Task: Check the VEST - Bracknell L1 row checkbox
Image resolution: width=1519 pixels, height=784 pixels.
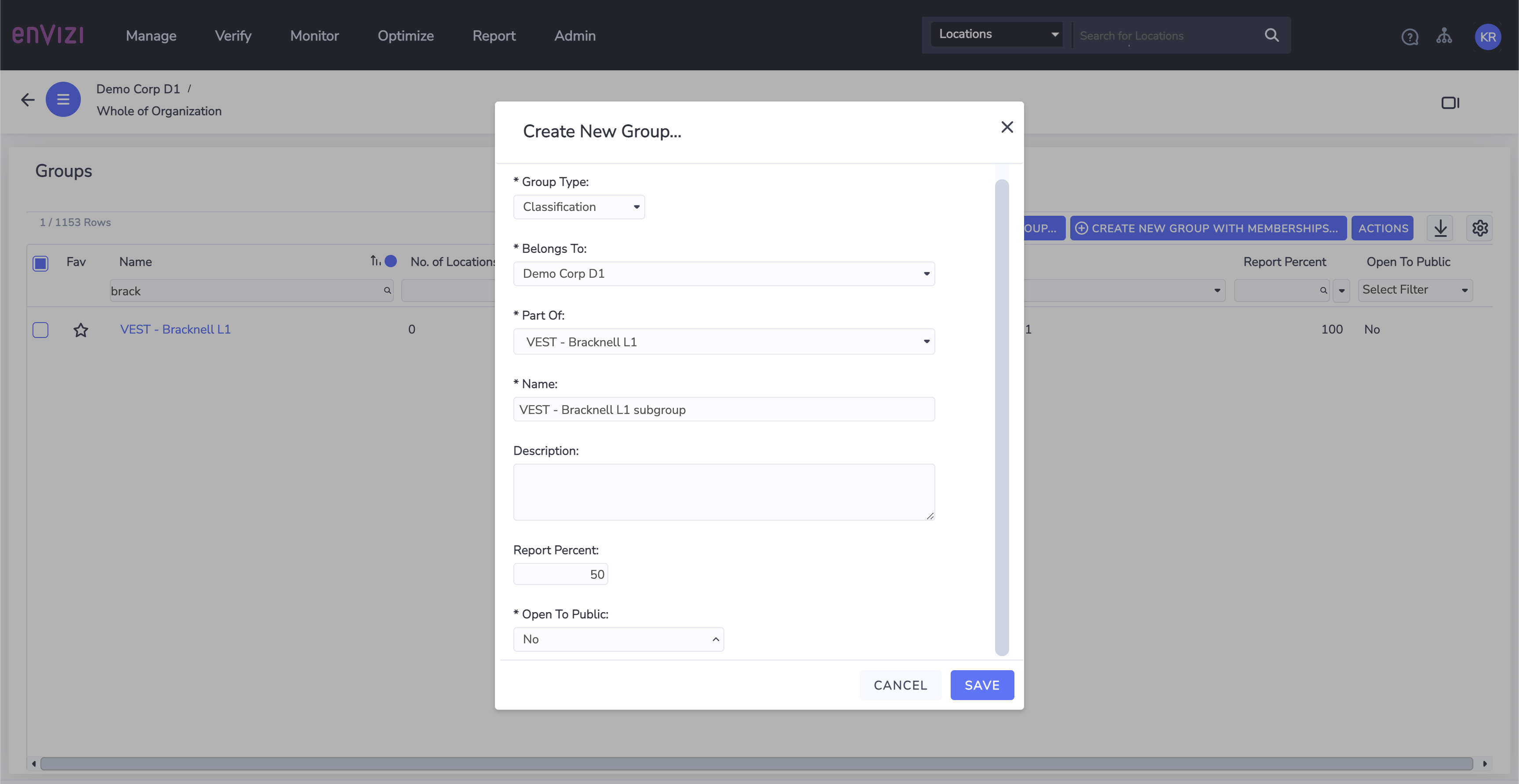Action: [x=41, y=330]
